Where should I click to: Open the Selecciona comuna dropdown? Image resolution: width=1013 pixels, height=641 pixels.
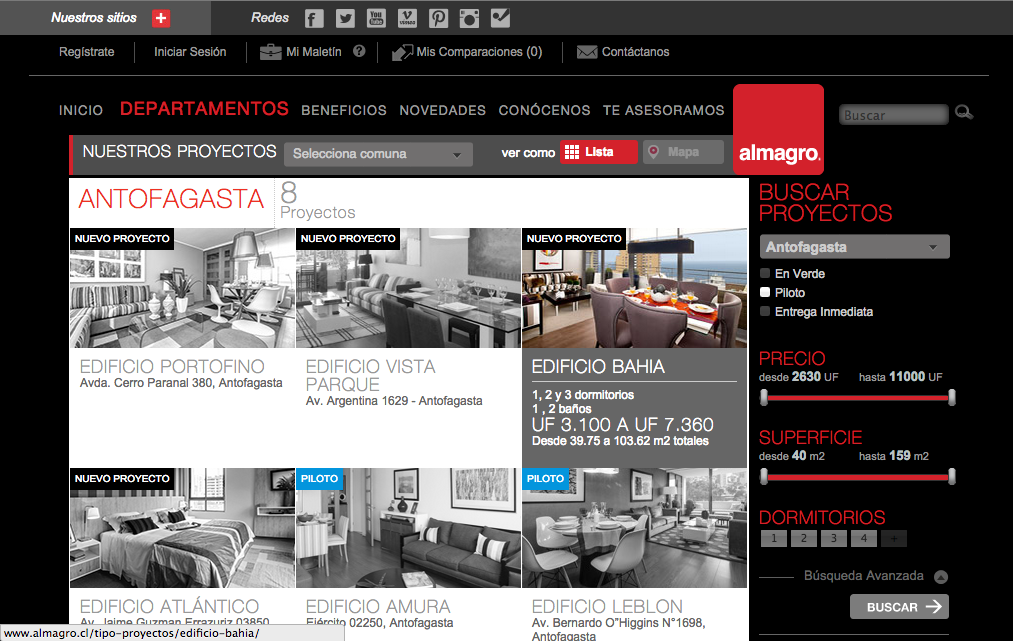(379, 154)
